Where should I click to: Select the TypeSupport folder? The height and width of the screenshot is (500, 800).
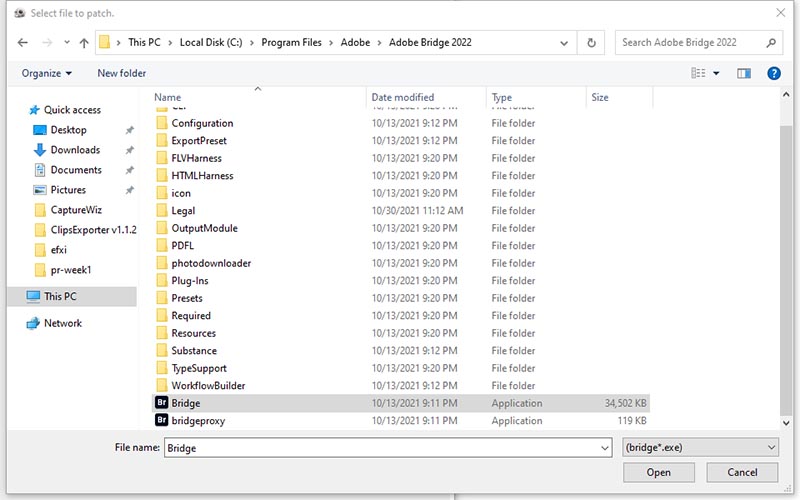[198, 368]
